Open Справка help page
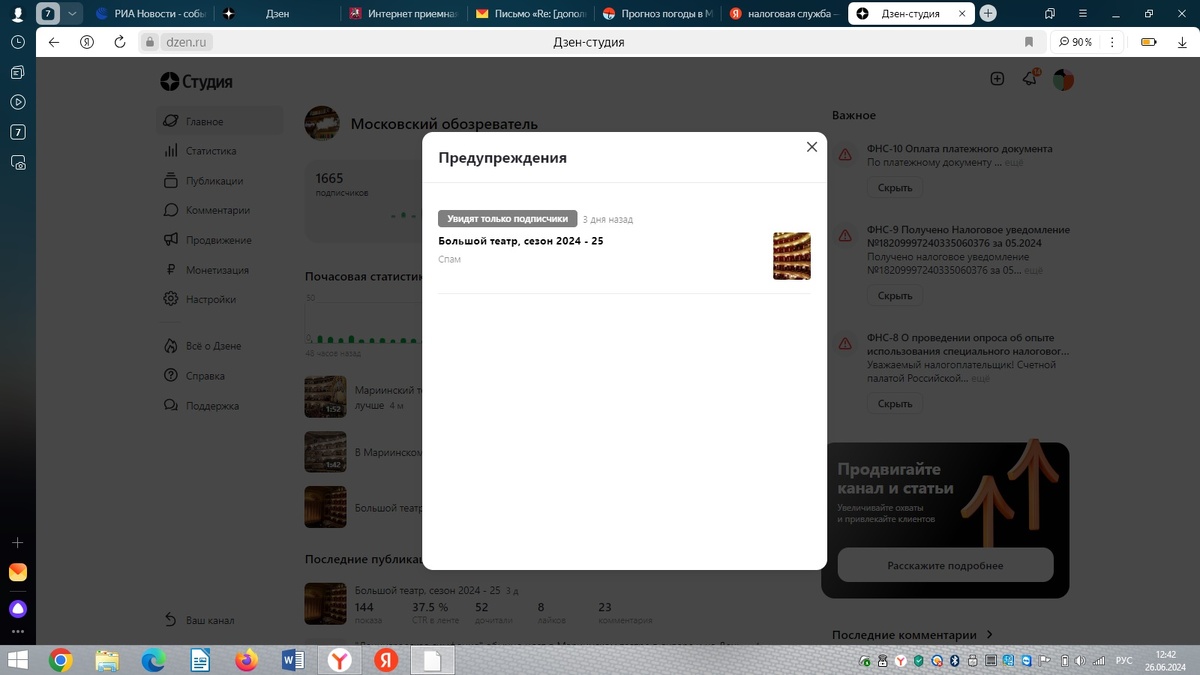 pos(204,376)
